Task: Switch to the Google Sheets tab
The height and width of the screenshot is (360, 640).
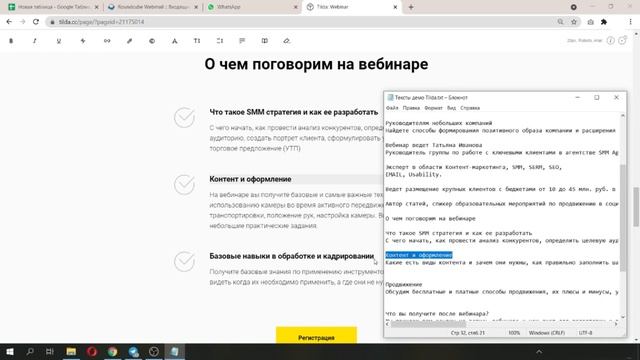Action: tap(54, 7)
